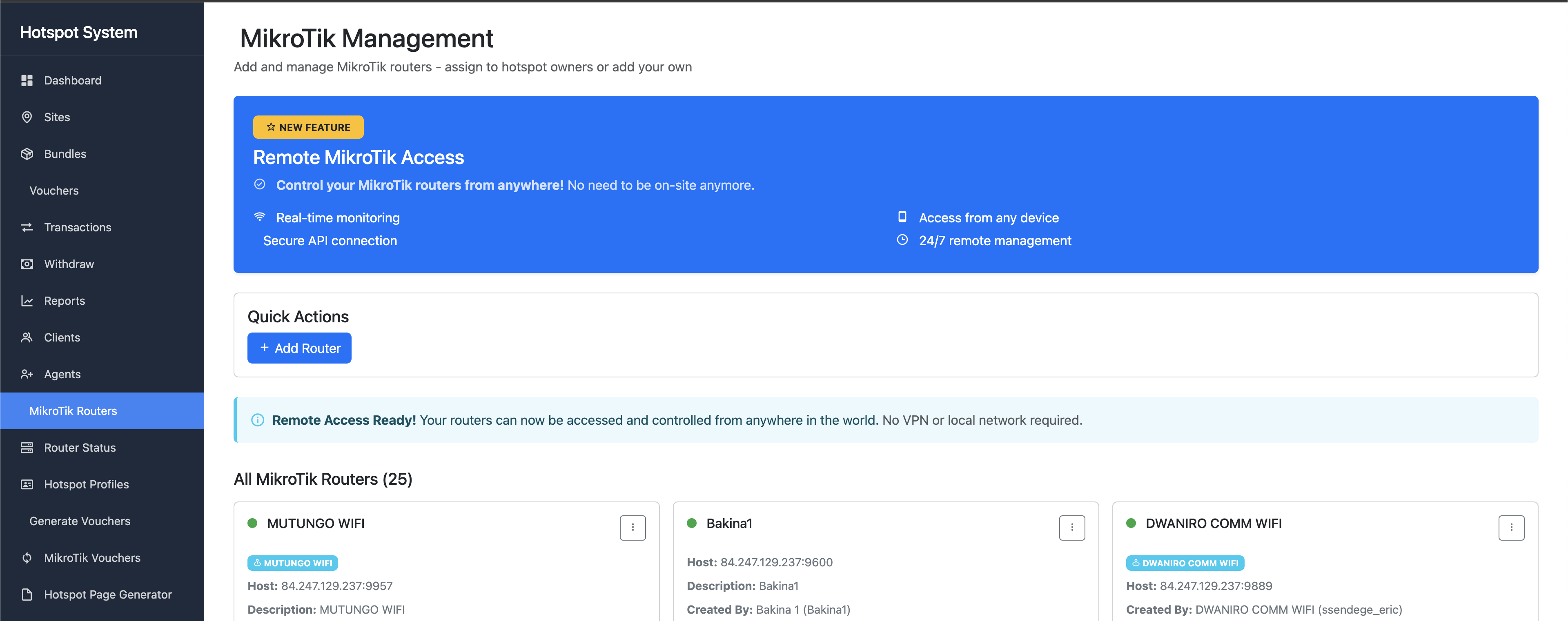Open Generate Vouchers from the sidebar
Viewport: 1568px width, 621px height.
tap(80, 521)
